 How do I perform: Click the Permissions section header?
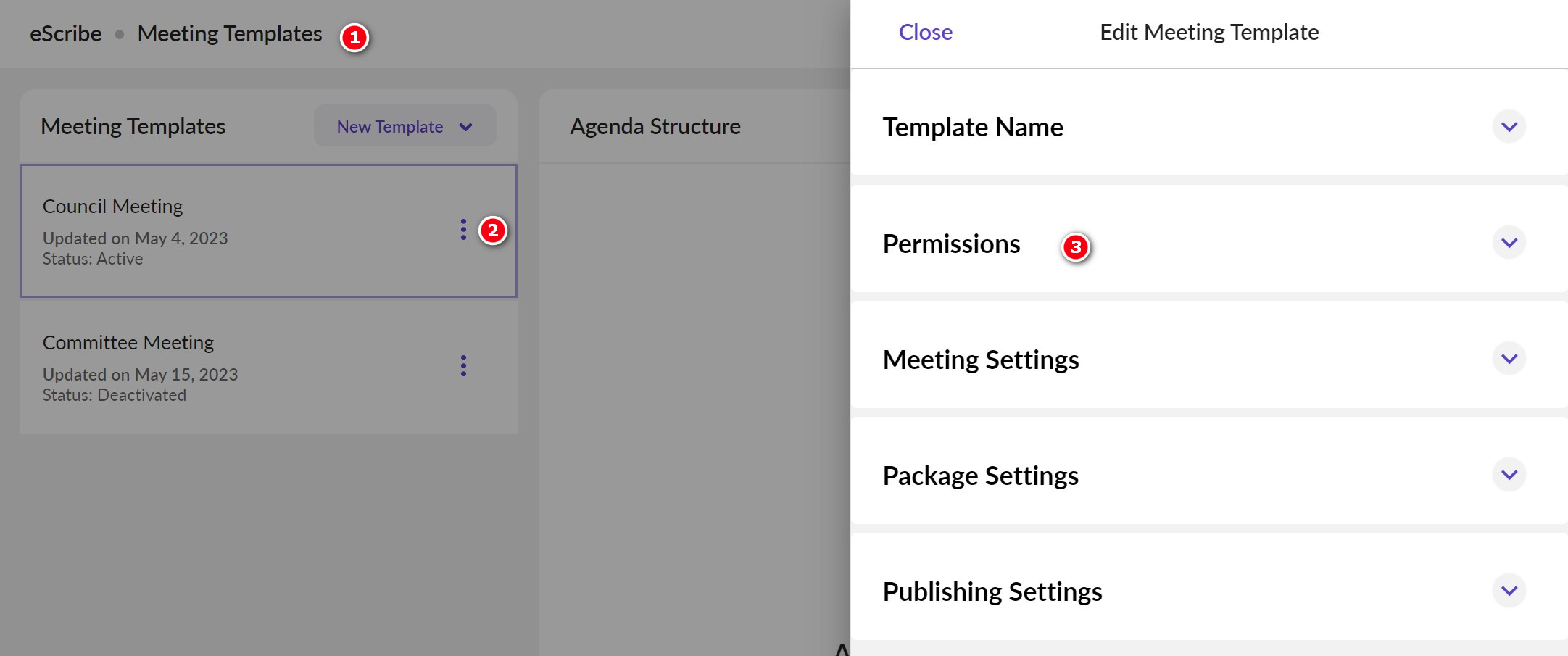[x=951, y=244]
